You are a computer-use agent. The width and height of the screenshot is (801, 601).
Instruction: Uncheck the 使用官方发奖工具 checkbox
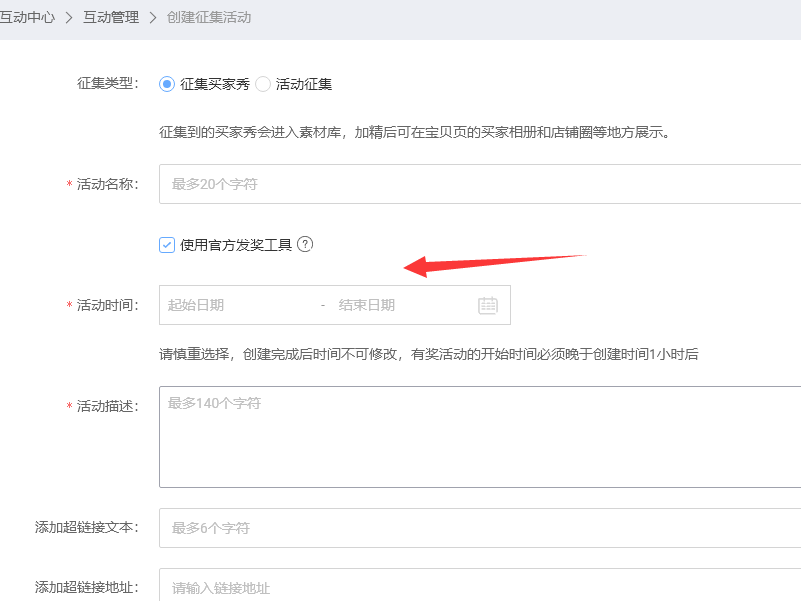pos(167,245)
